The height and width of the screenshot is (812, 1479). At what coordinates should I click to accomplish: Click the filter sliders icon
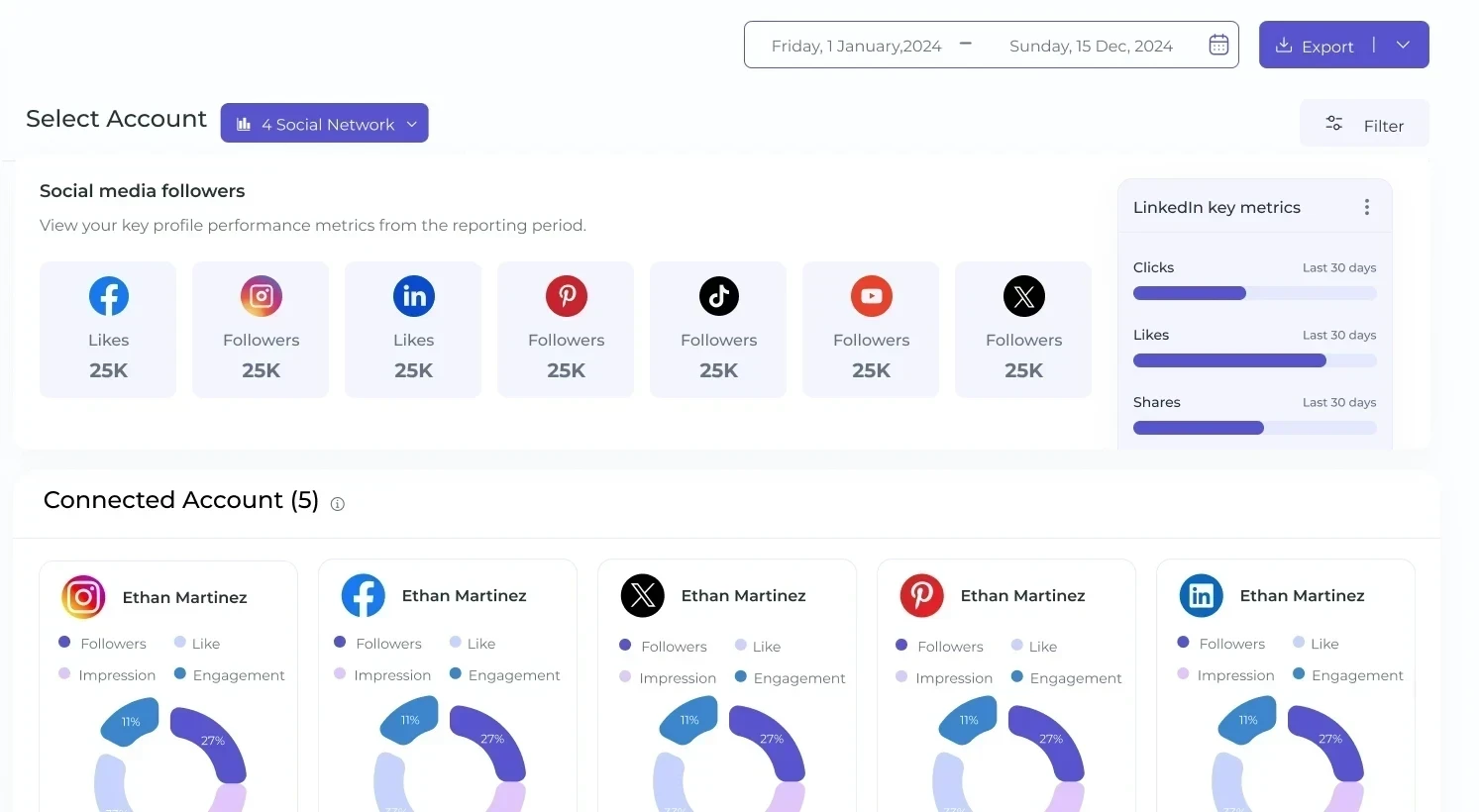(x=1334, y=124)
